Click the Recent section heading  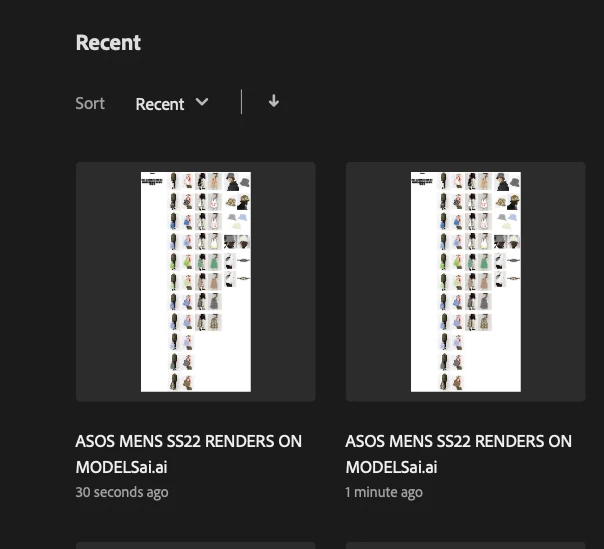[x=108, y=42]
